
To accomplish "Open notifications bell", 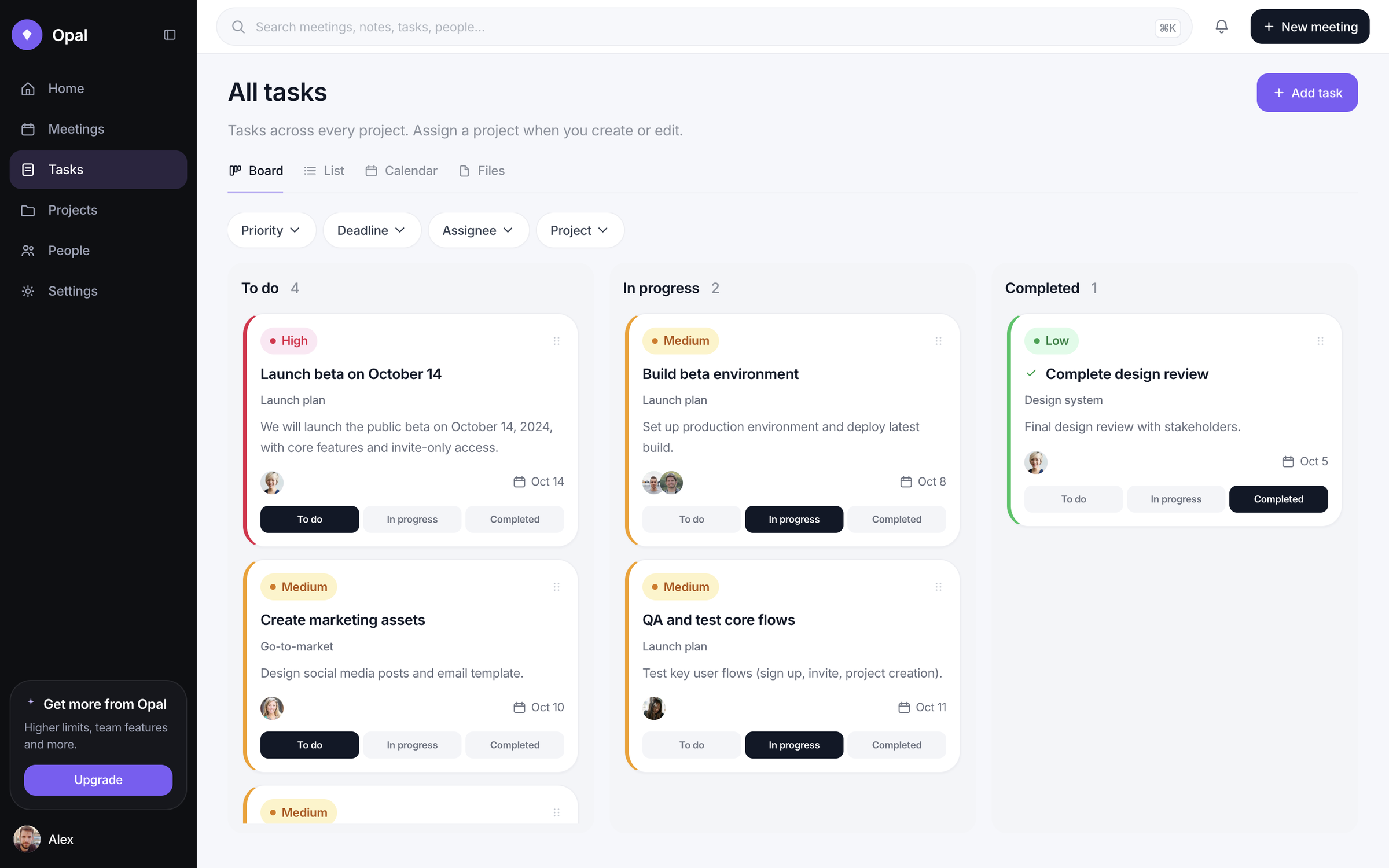I will coord(1221,27).
